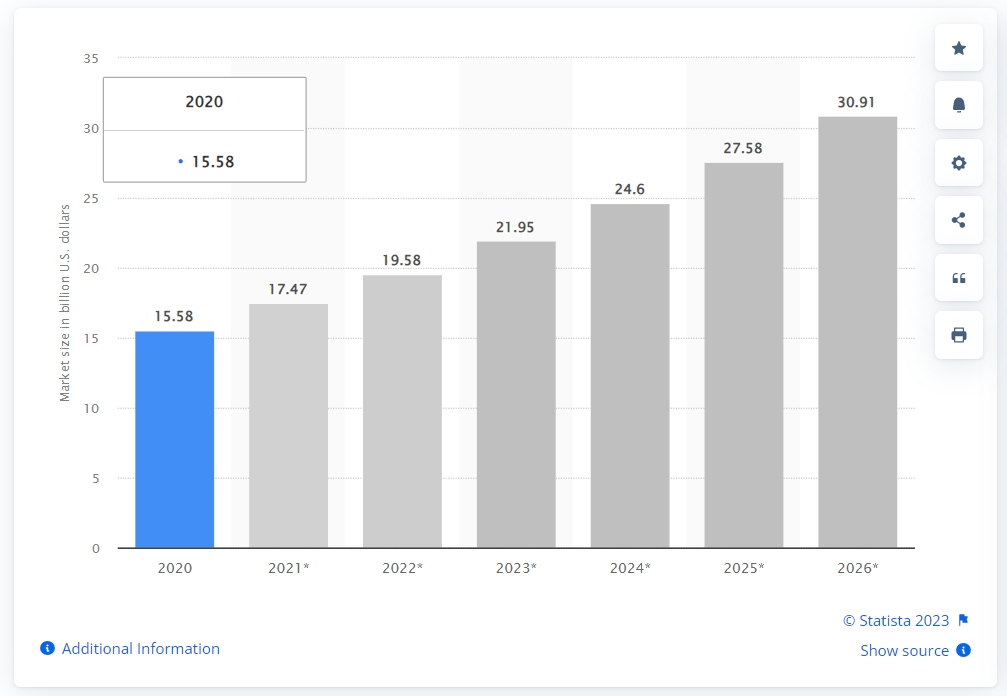
Task: Click the 2022* x-axis label
Action: pyautogui.click(x=403, y=568)
